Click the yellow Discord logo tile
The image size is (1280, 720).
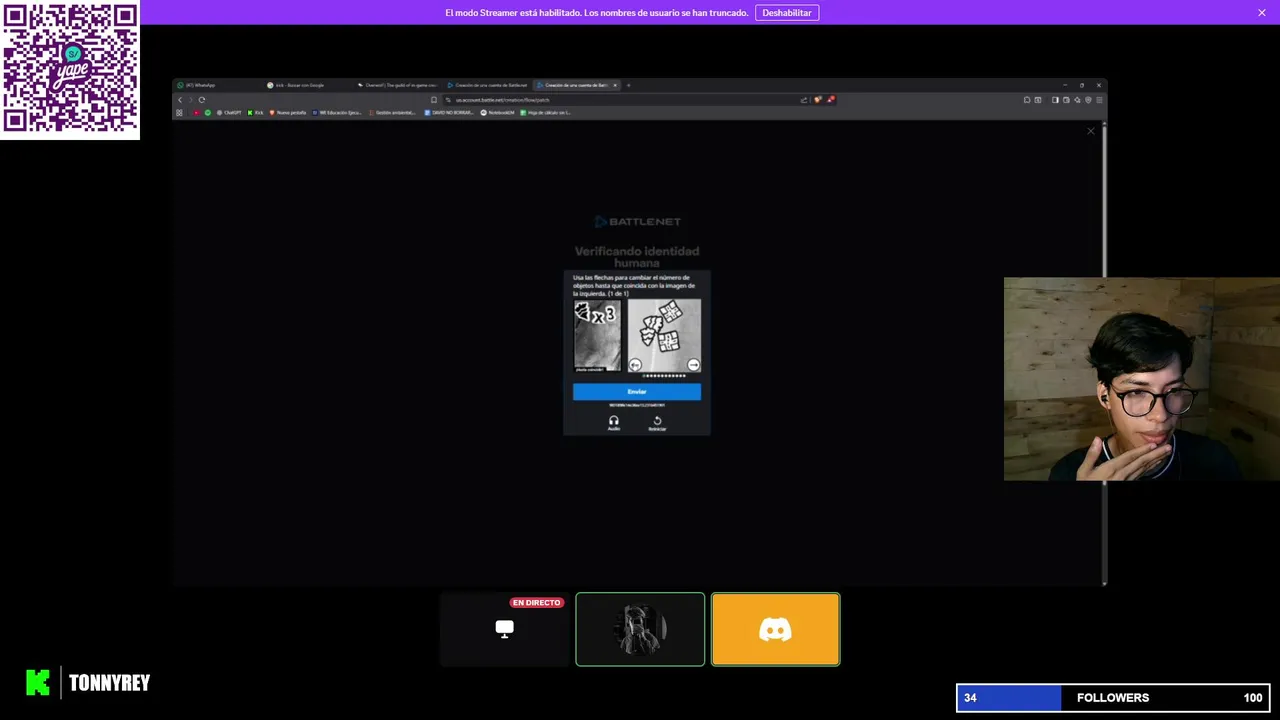point(776,629)
